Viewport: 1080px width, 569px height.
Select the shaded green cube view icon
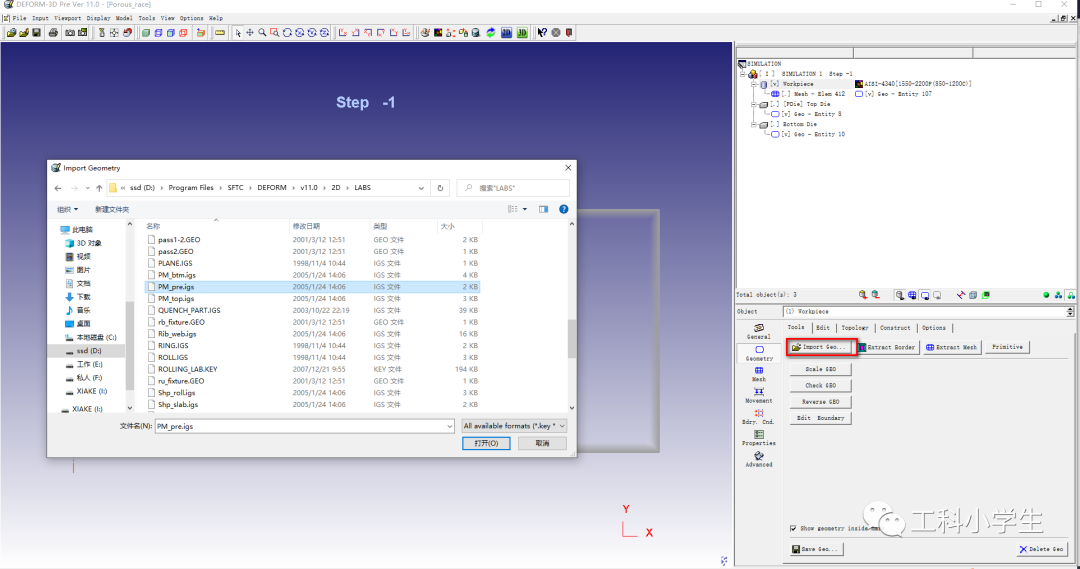click(x=146, y=32)
